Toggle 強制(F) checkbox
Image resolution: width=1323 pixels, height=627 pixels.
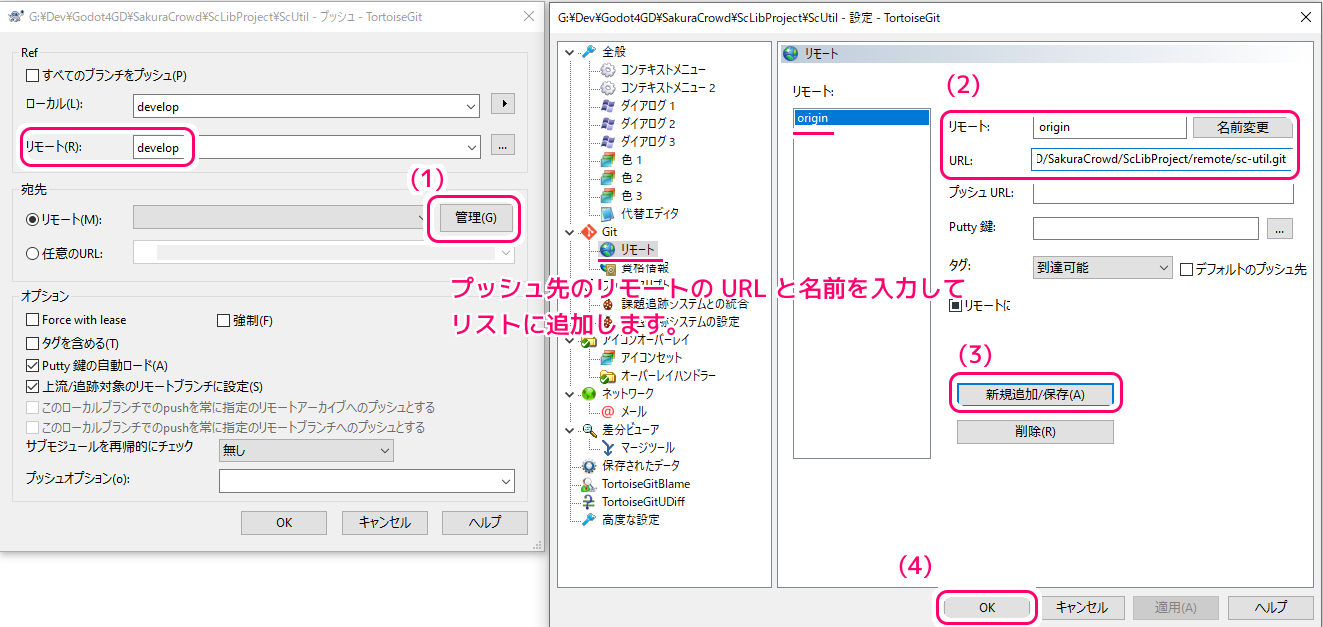[x=224, y=321]
